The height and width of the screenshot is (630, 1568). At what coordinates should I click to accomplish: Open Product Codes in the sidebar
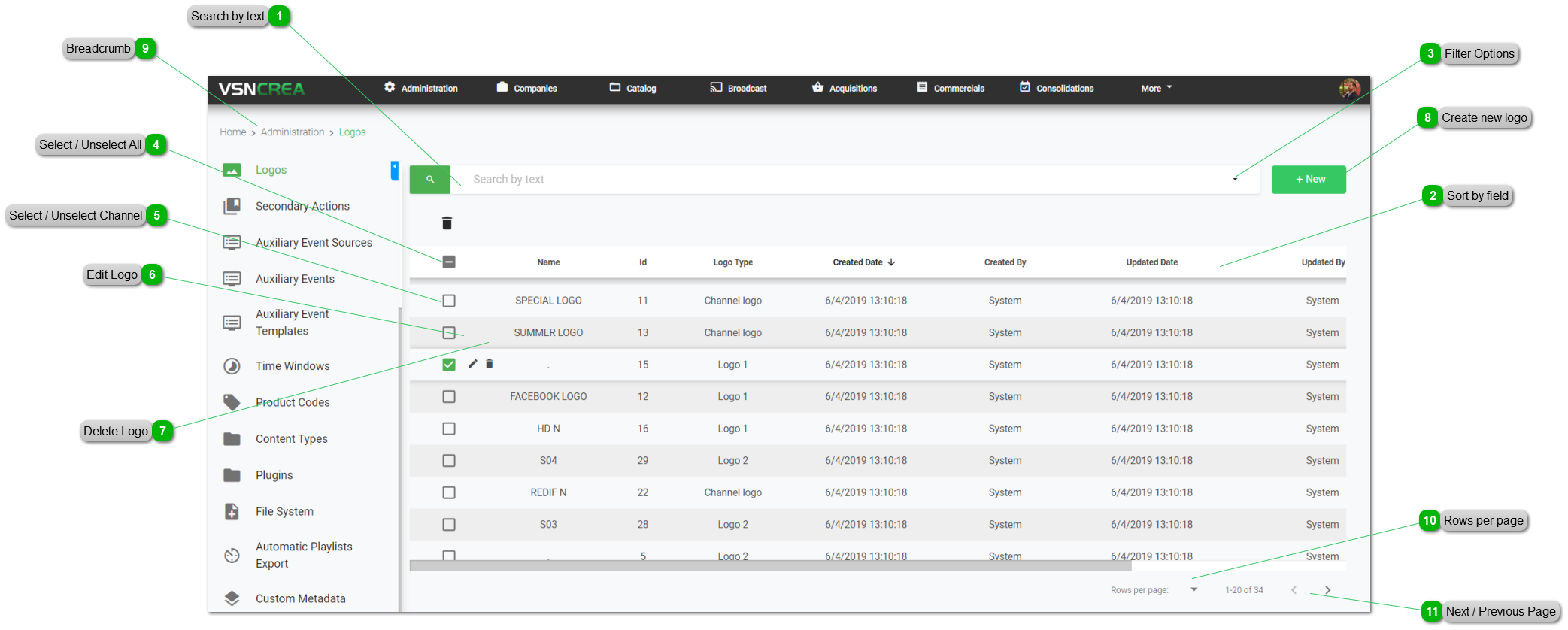click(x=292, y=402)
